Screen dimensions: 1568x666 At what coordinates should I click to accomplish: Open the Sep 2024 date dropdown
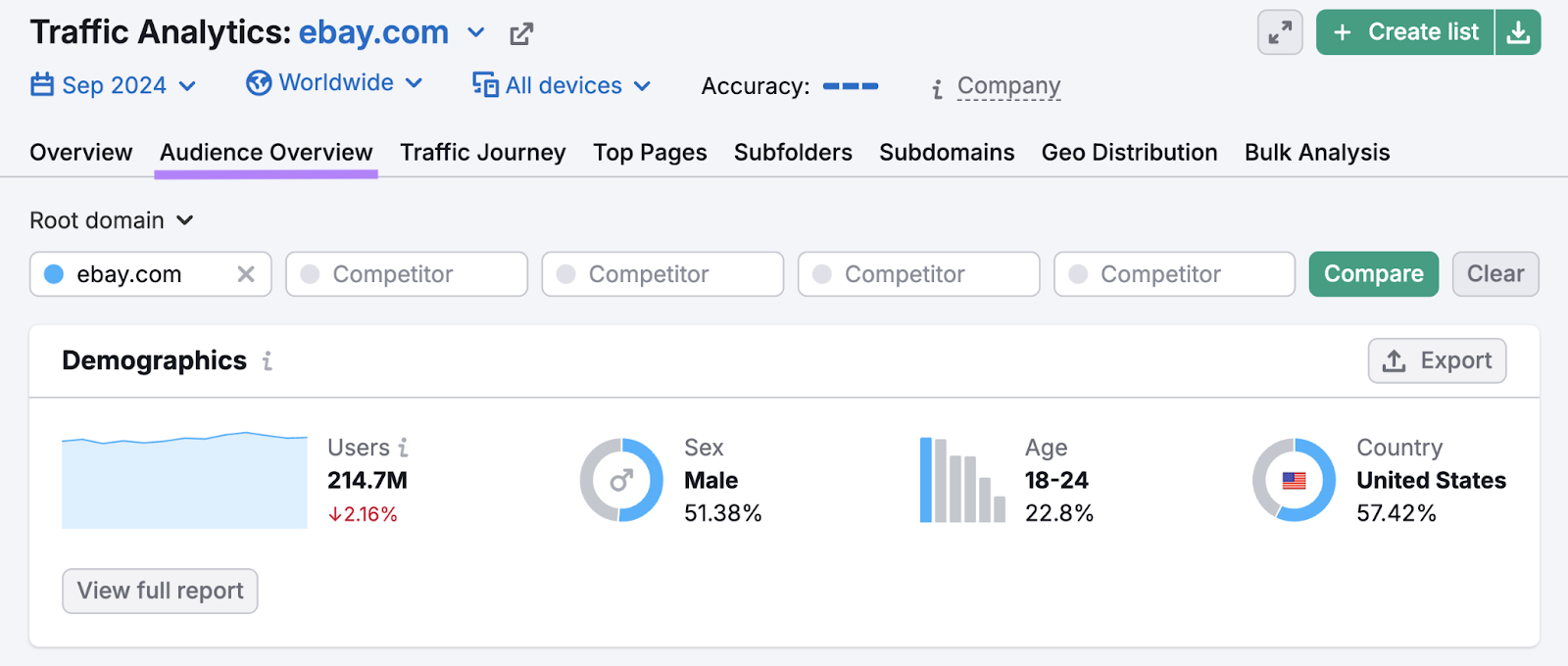(x=114, y=85)
